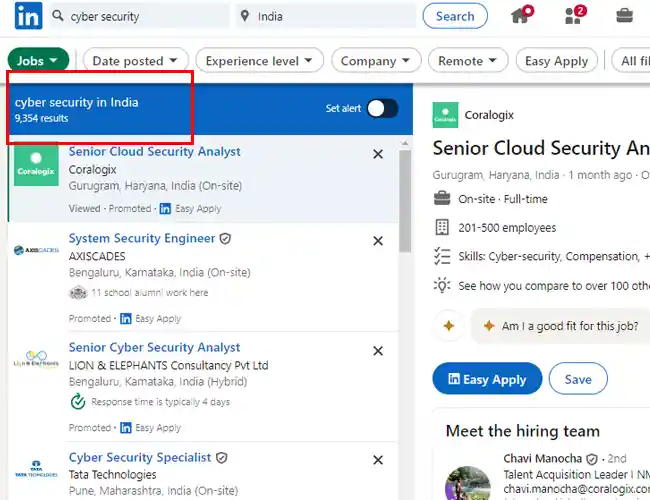The height and width of the screenshot is (500, 650).
Task: Open the Company filter dropdown
Action: (376, 61)
